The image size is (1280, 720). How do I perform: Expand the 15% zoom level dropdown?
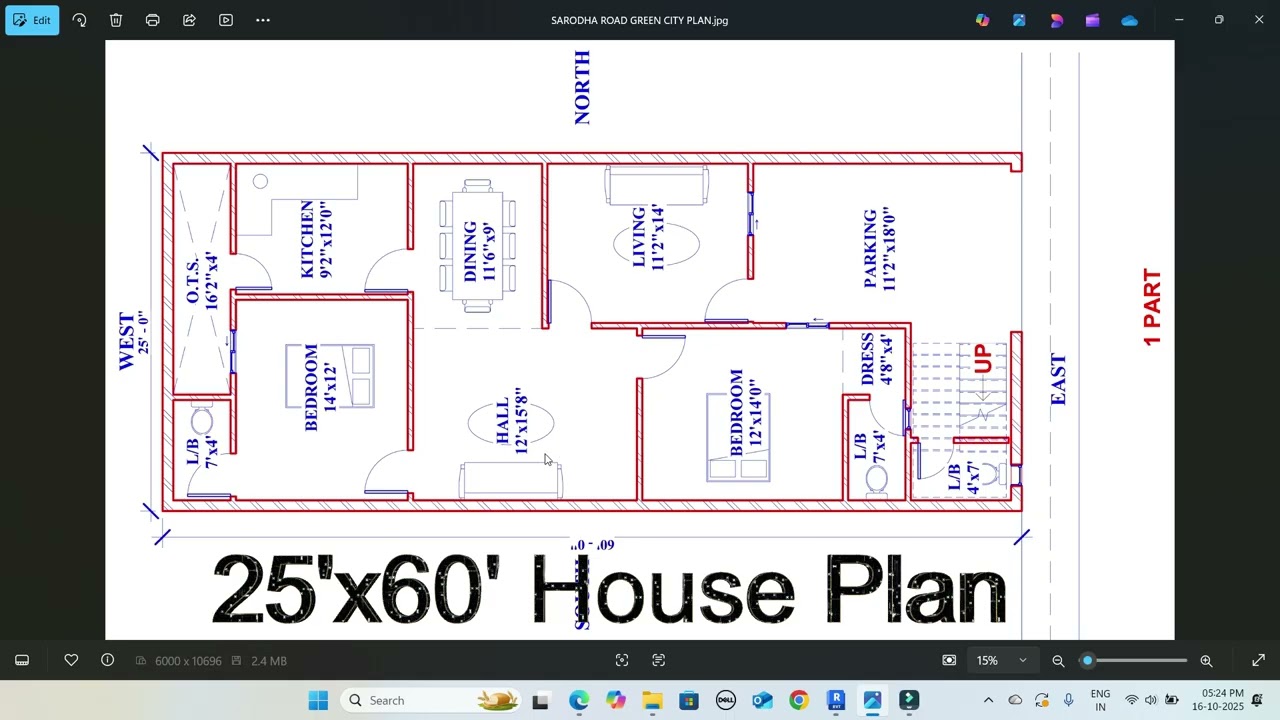1002,660
